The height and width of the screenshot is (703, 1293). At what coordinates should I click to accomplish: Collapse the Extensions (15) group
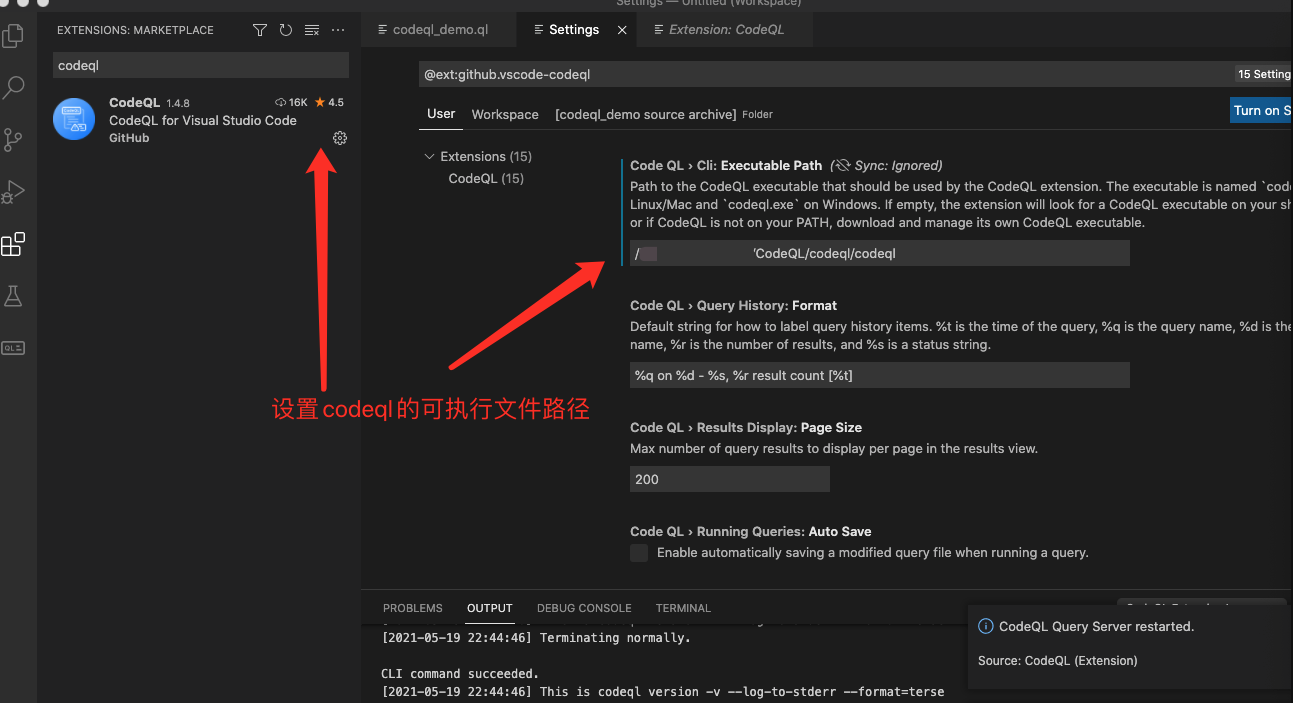[429, 156]
